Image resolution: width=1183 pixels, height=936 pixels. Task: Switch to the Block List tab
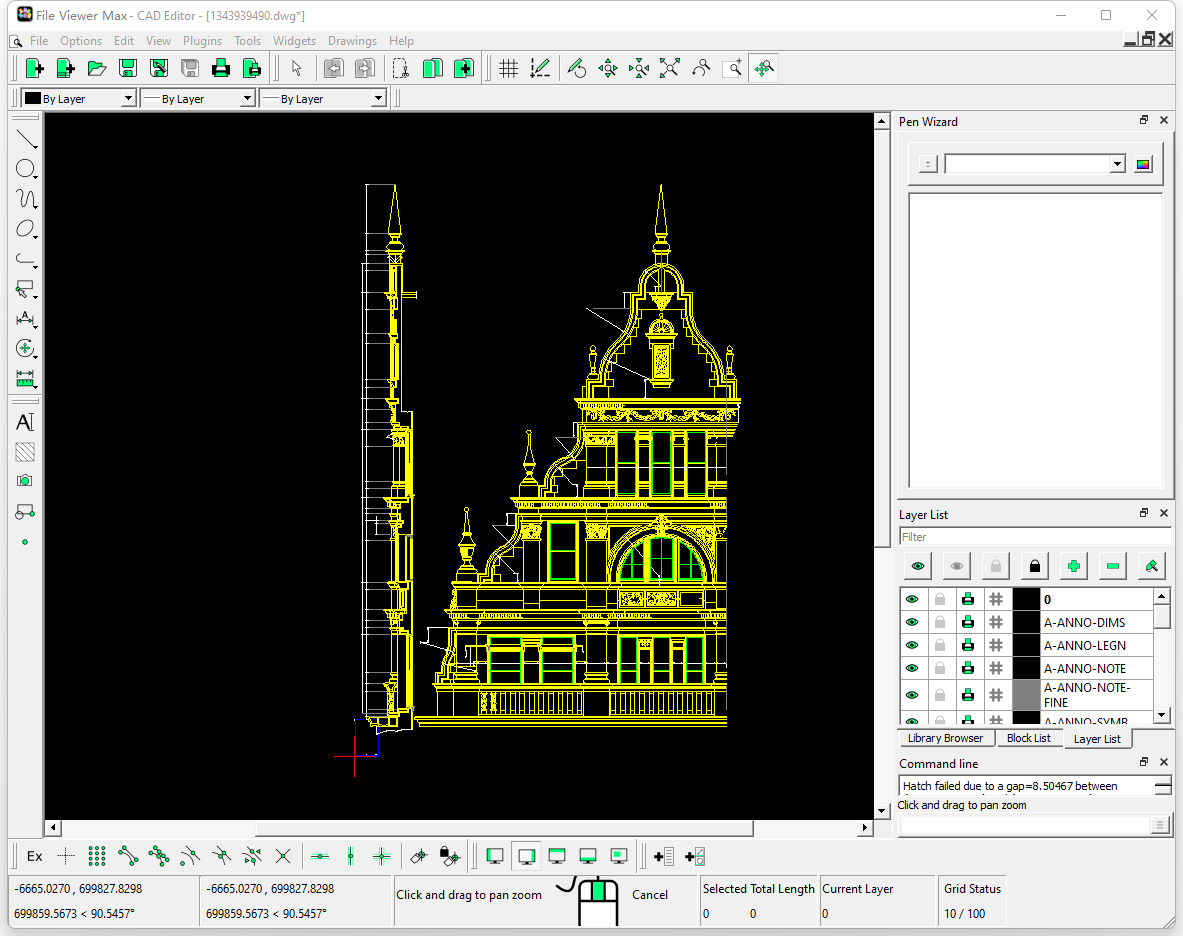1030,738
